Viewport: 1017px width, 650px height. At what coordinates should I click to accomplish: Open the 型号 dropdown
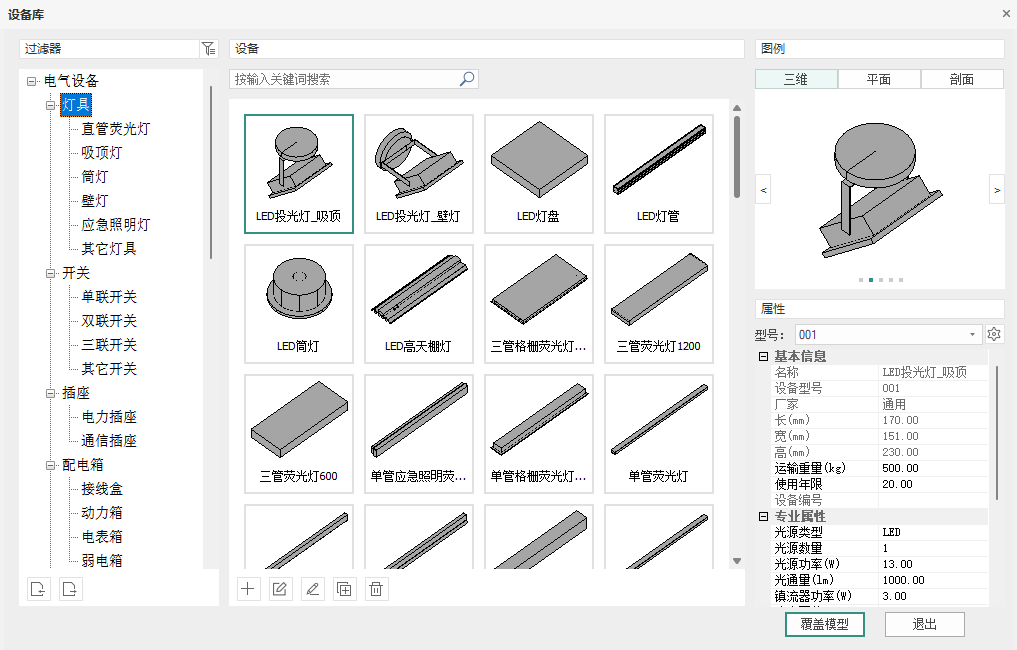pos(972,335)
